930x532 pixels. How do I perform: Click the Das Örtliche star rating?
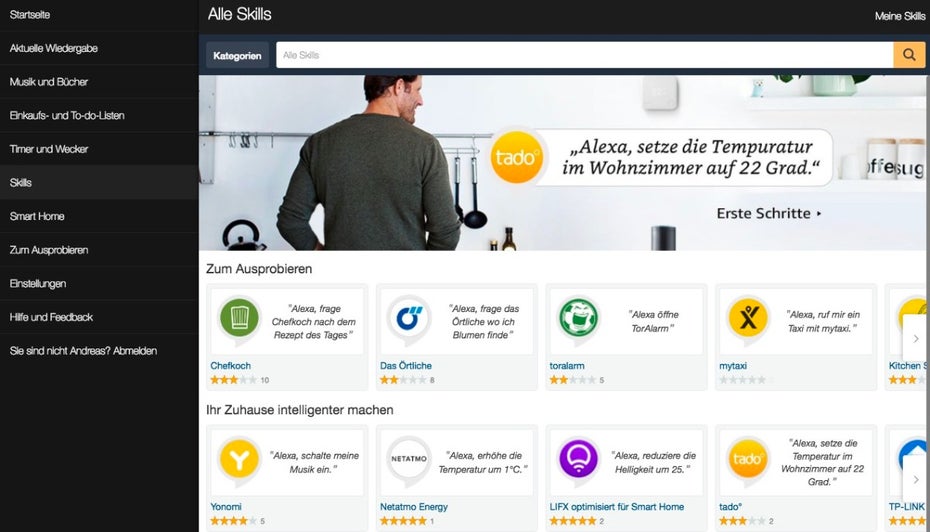pyautogui.click(x=403, y=380)
